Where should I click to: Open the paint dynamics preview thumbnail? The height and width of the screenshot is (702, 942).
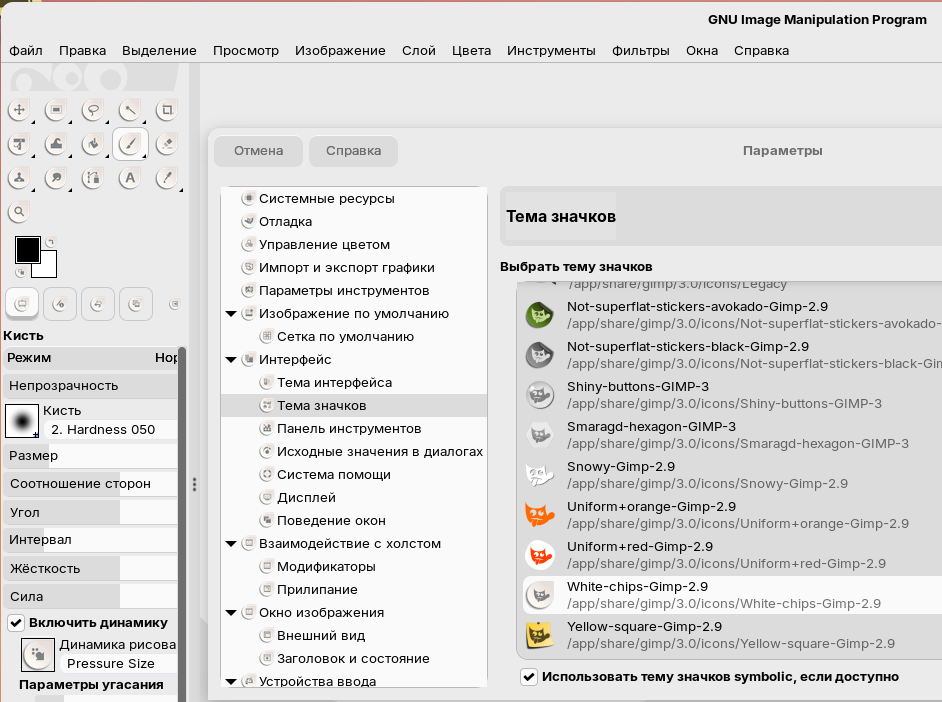click(x=38, y=655)
